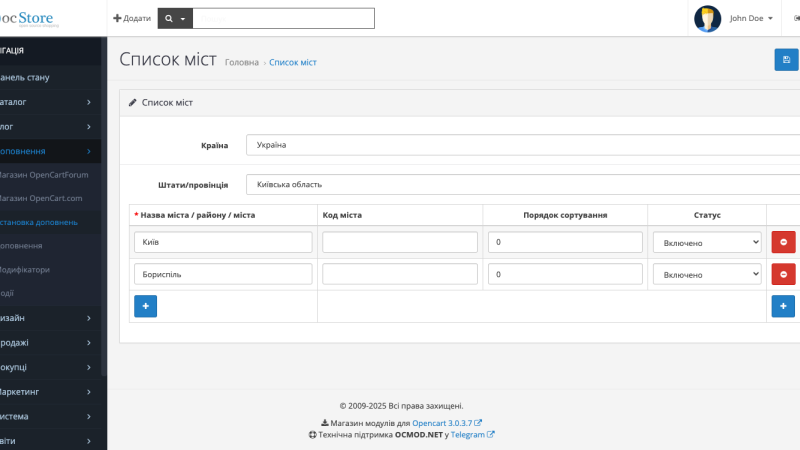Viewport: 800px width, 450px height.
Task: Open the Країна select with Україна
Action: coord(523,145)
